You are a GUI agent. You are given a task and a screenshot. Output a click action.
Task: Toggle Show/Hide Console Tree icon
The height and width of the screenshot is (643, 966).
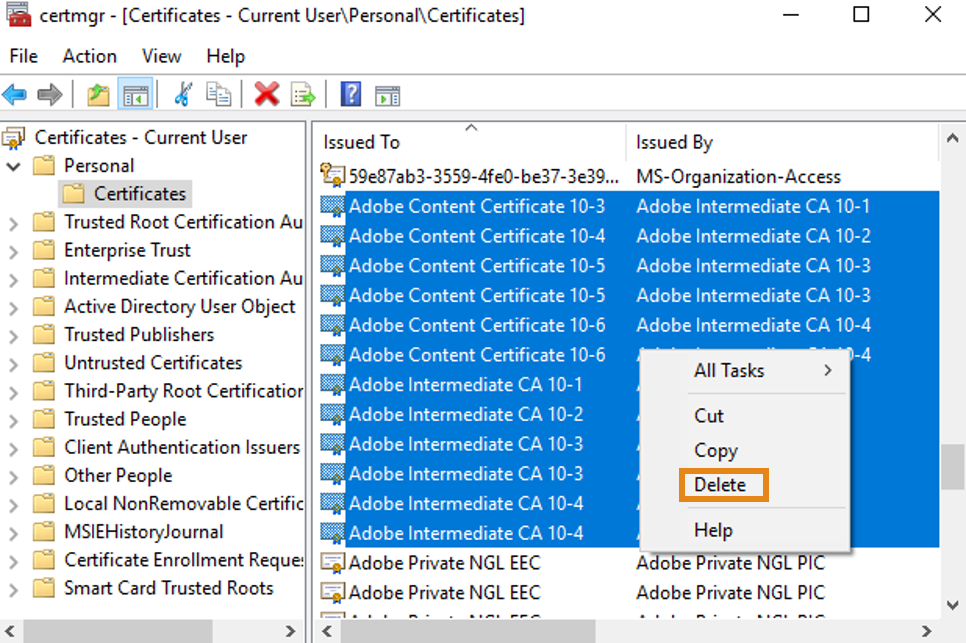134,95
